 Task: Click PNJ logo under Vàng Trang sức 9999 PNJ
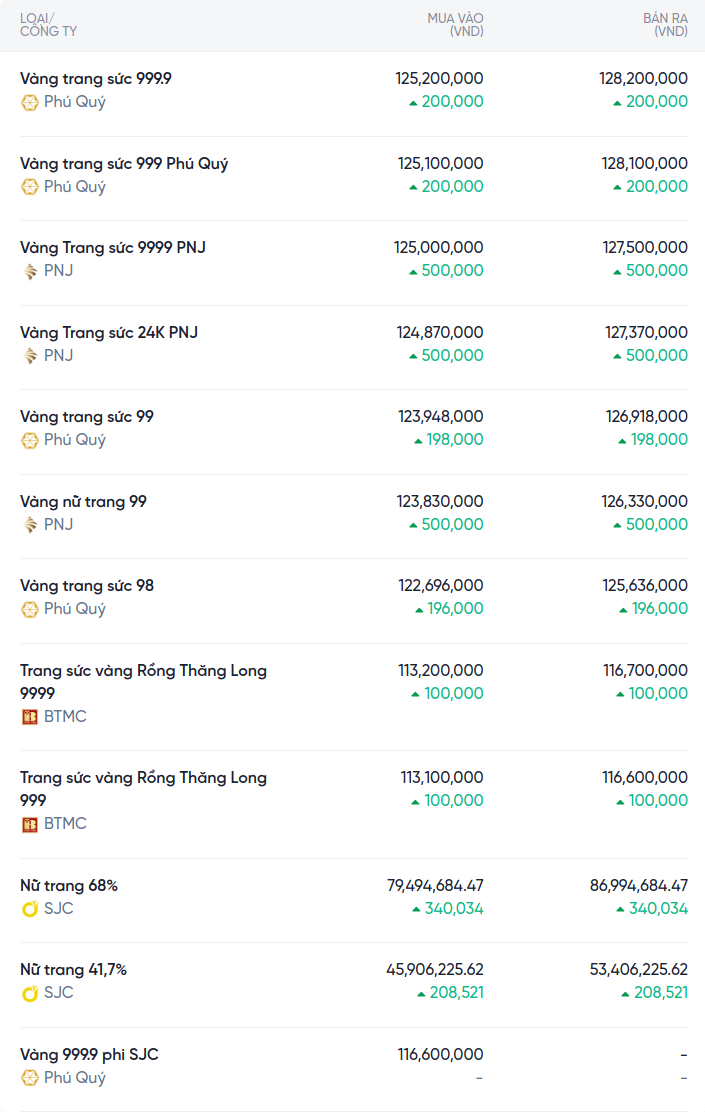click(30, 271)
